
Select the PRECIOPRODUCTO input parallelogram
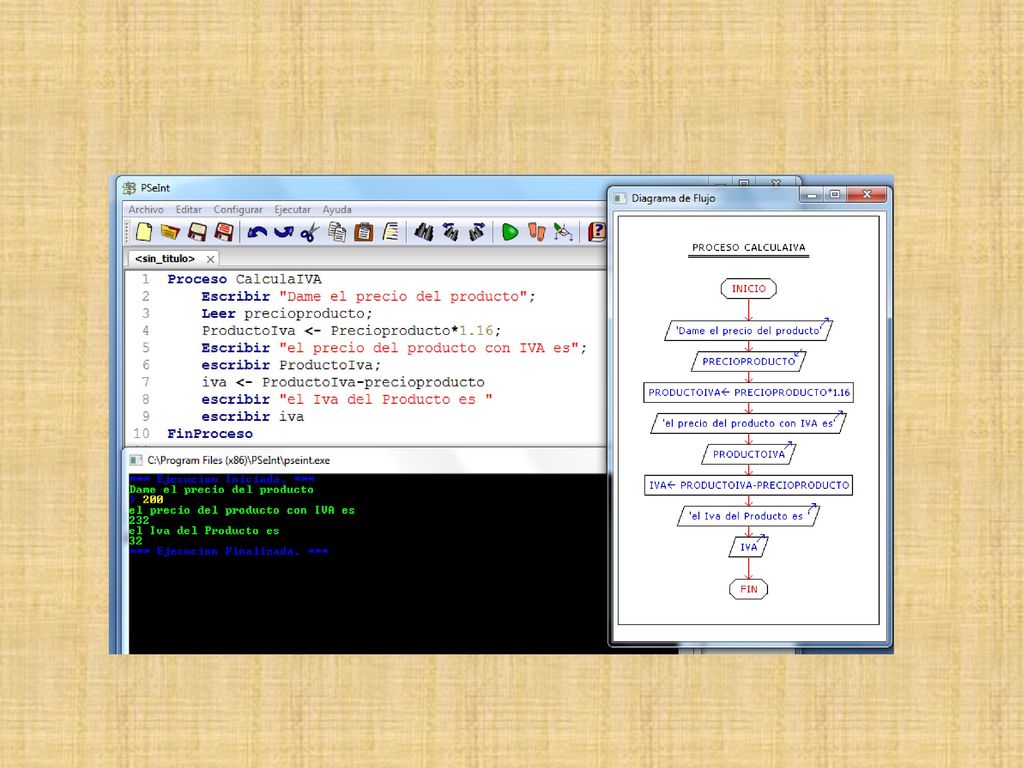coord(748,361)
